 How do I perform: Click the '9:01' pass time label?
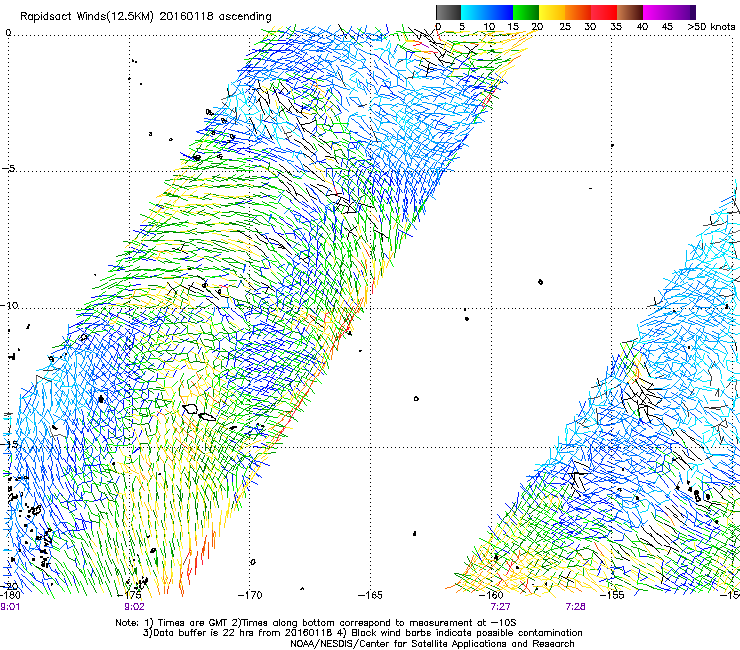[x=10, y=607]
